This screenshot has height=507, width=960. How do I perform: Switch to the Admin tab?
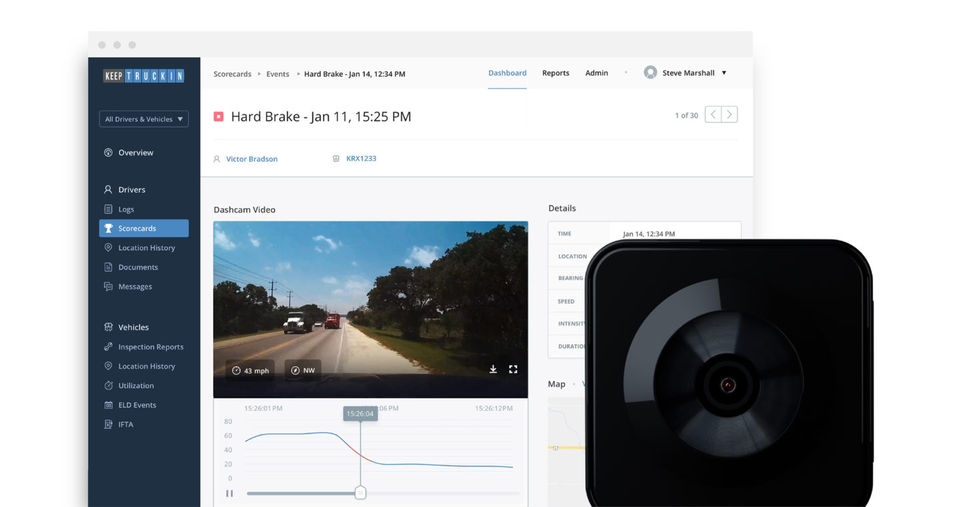(x=596, y=73)
